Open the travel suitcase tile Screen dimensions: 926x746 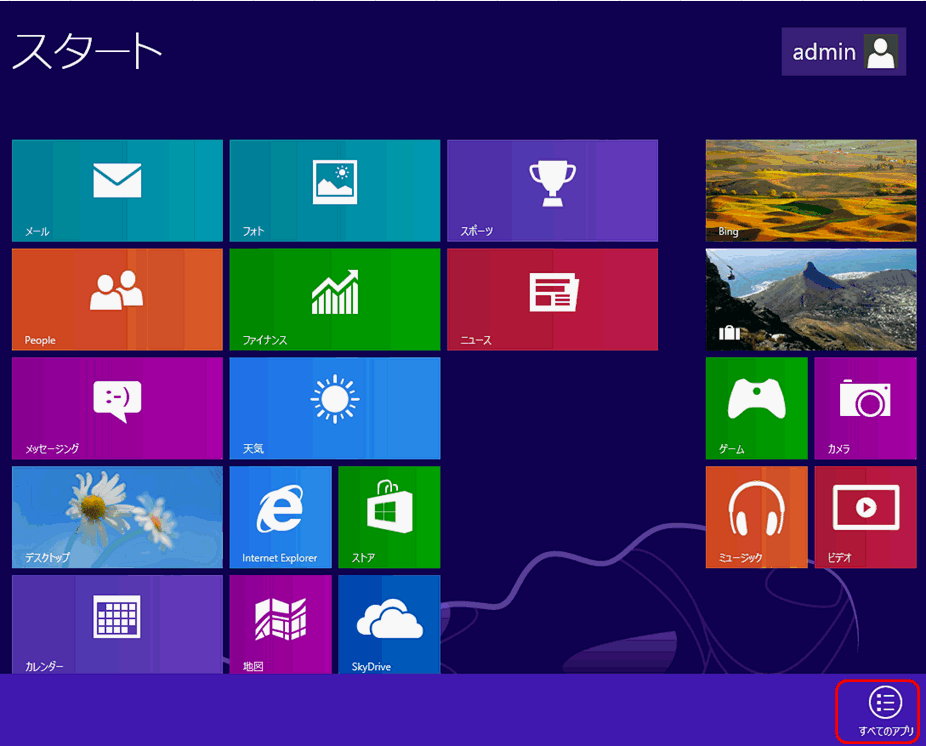click(x=811, y=299)
